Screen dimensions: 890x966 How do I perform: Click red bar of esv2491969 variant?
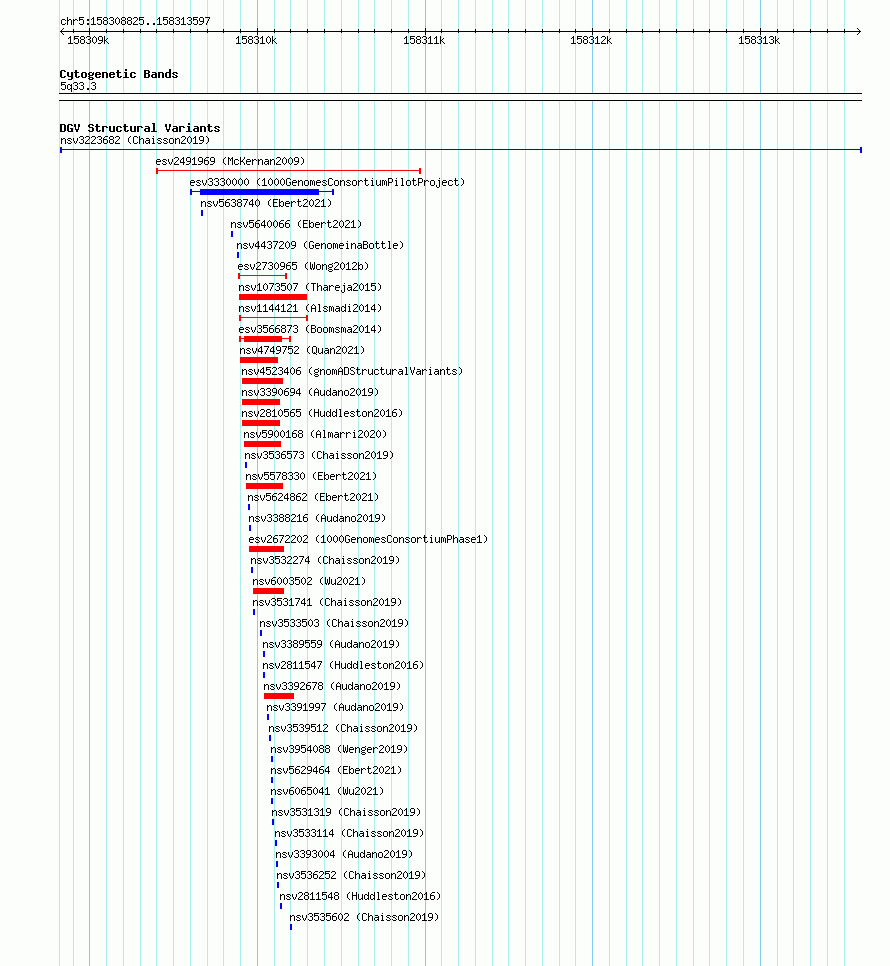click(288, 171)
